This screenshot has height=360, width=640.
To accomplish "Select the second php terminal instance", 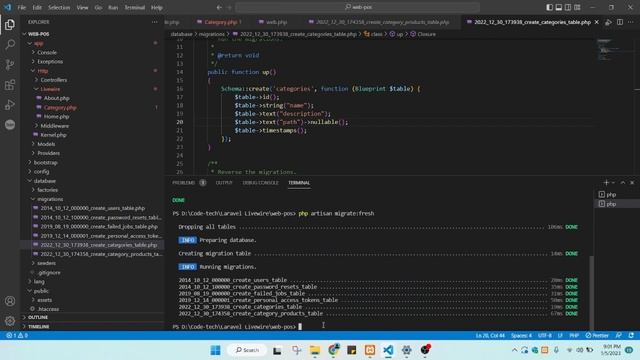I will tap(616, 204).
